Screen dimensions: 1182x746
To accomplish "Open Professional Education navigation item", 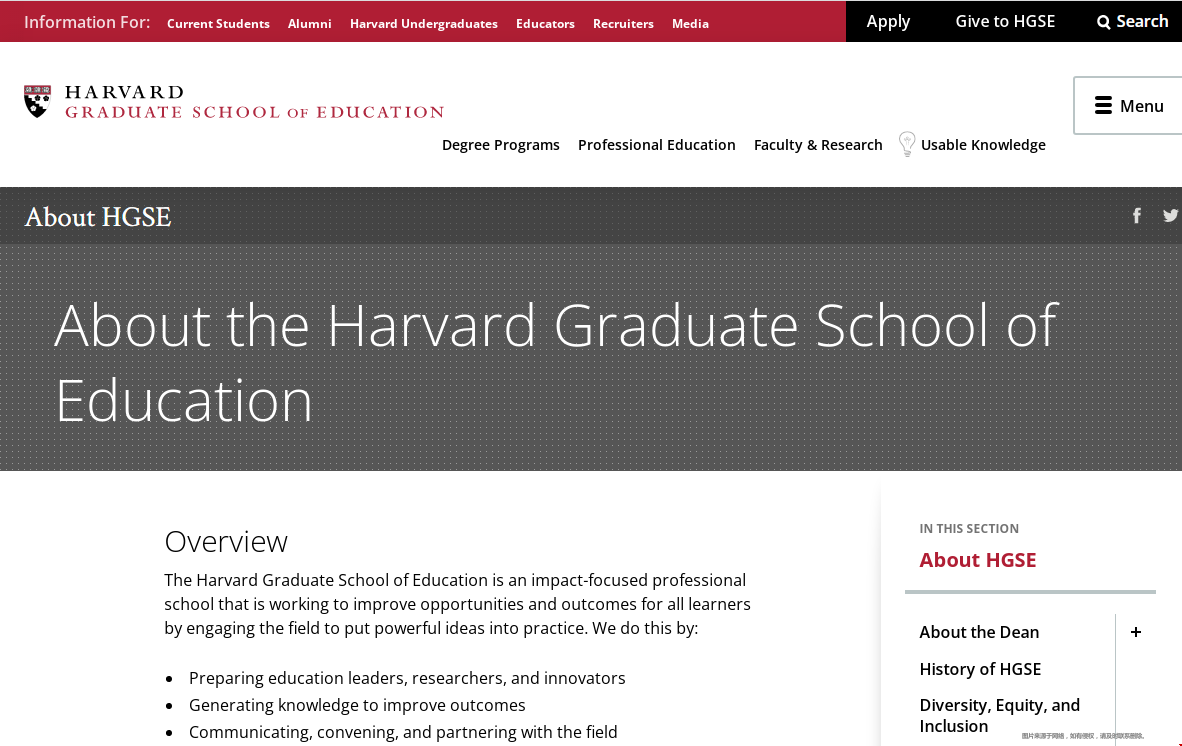I will click(657, 145).
